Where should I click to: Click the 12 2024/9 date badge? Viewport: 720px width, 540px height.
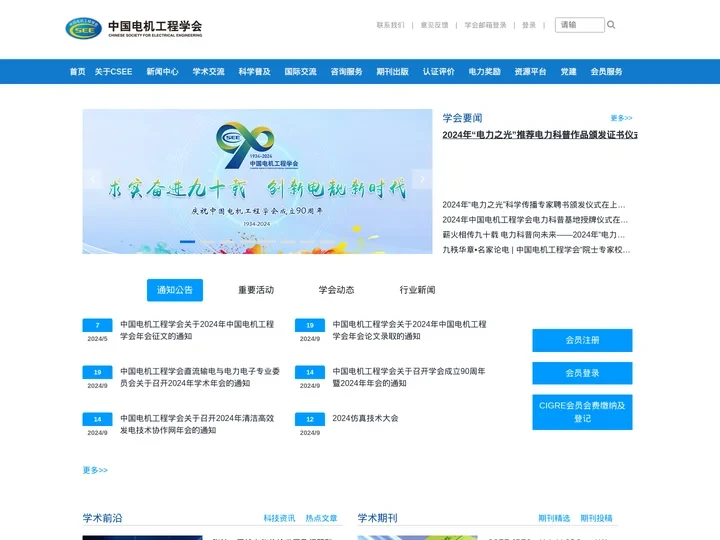point(310,425)
